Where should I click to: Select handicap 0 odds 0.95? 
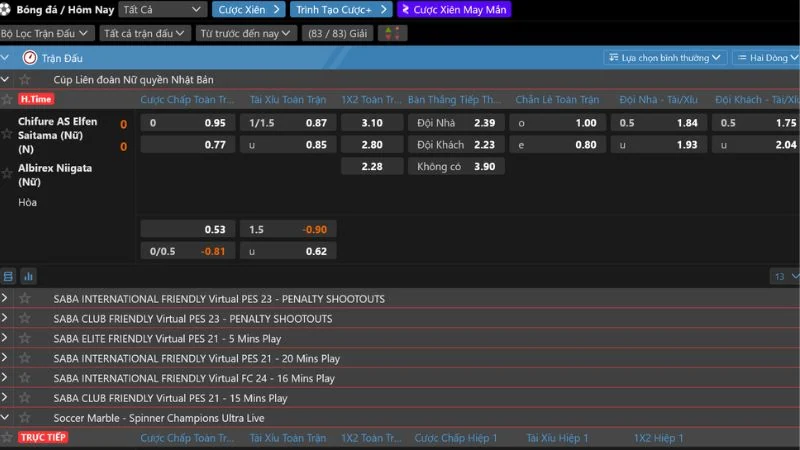point(188,123)
